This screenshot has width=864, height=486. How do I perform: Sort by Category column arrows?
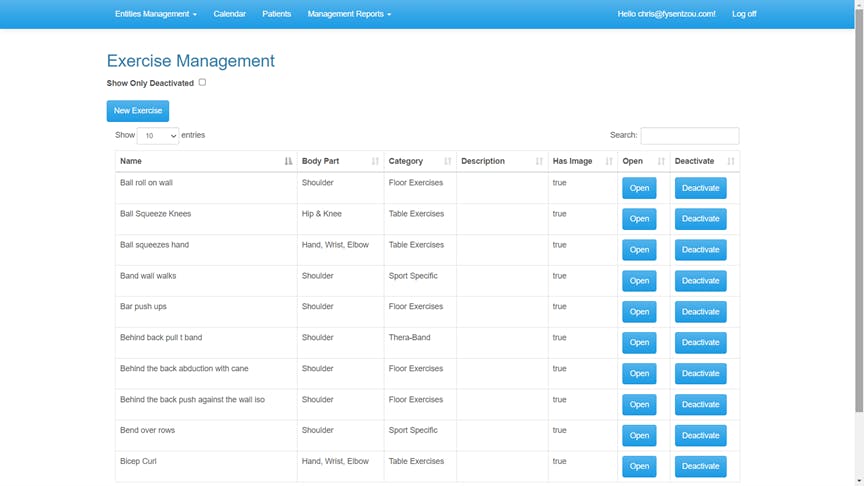(x=447, y=161)
